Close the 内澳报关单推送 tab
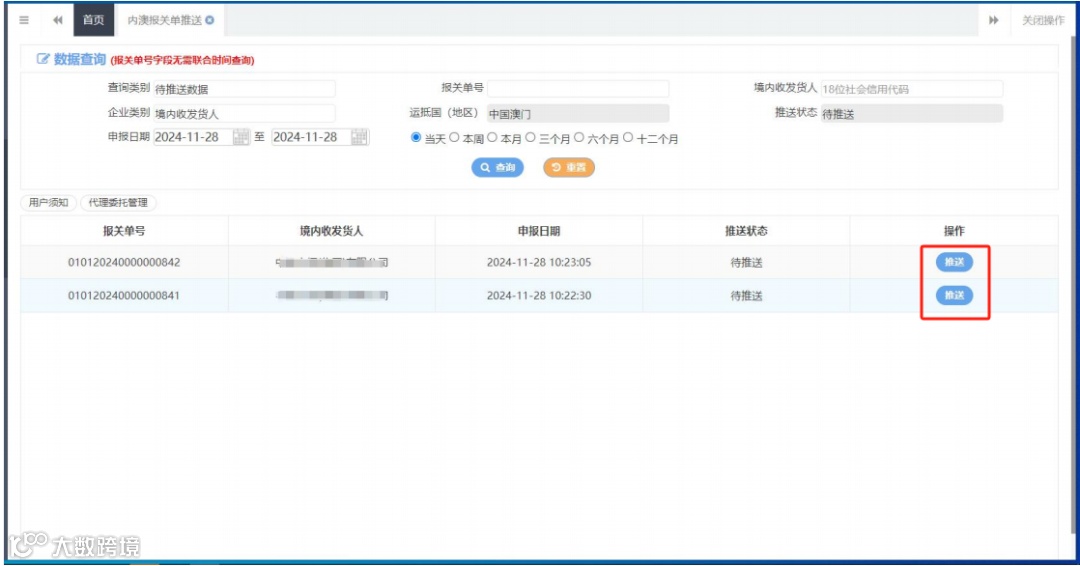Image resolution: width=1080 pixels, height=566 pixels. coord(210,20)
